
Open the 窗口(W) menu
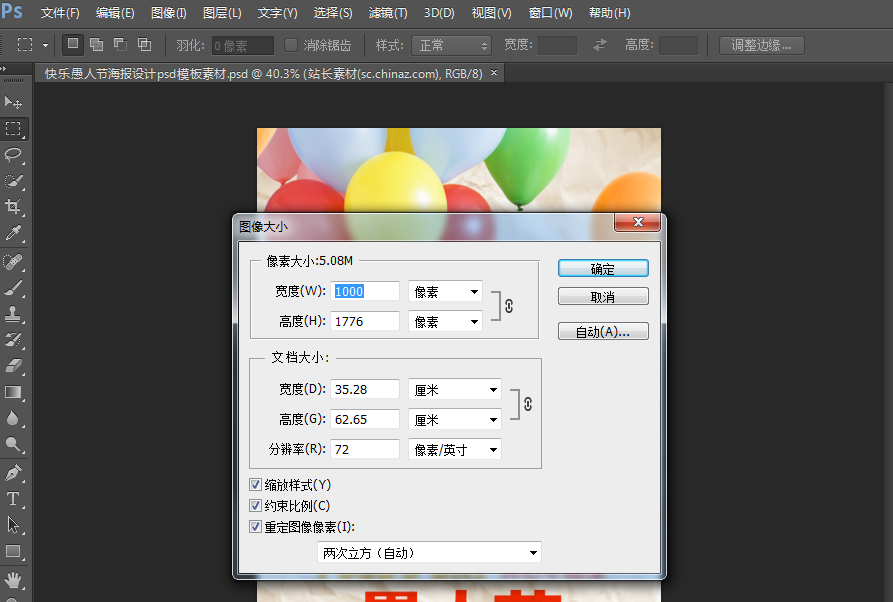tap(550, 13)
